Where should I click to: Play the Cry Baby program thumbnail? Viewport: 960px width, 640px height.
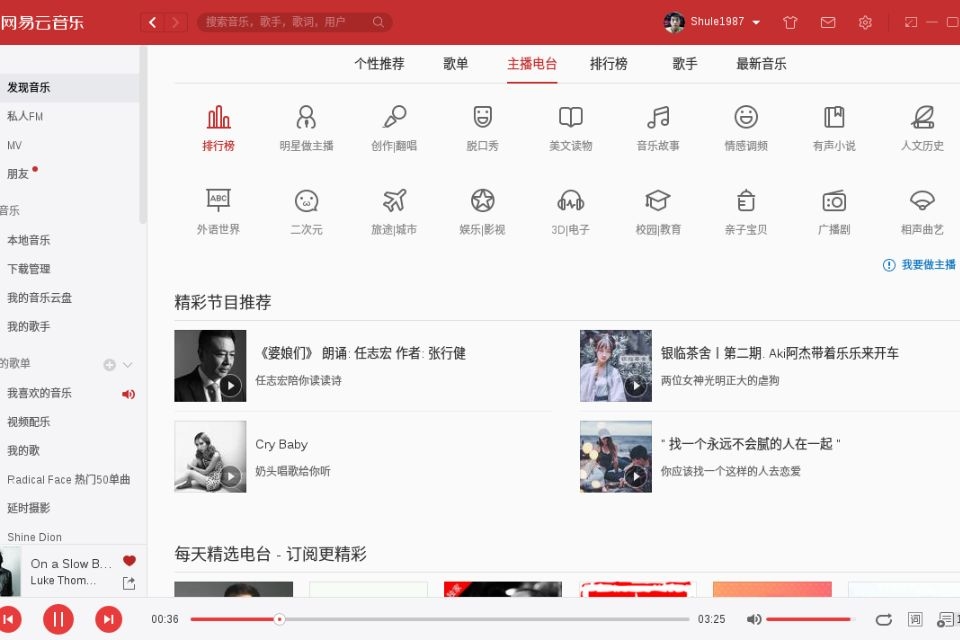point(230,477)
